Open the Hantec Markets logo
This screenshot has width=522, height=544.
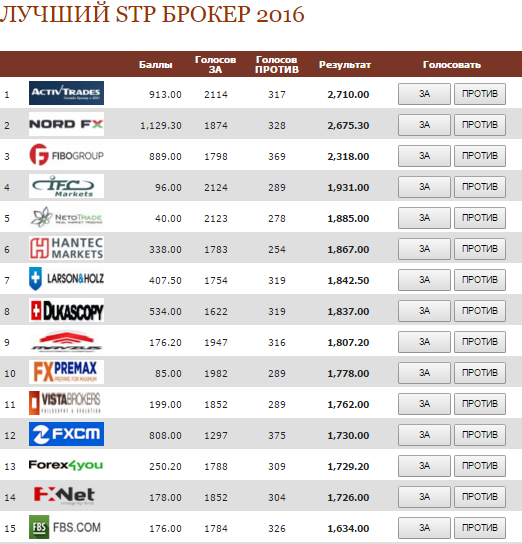click(66, 248)
